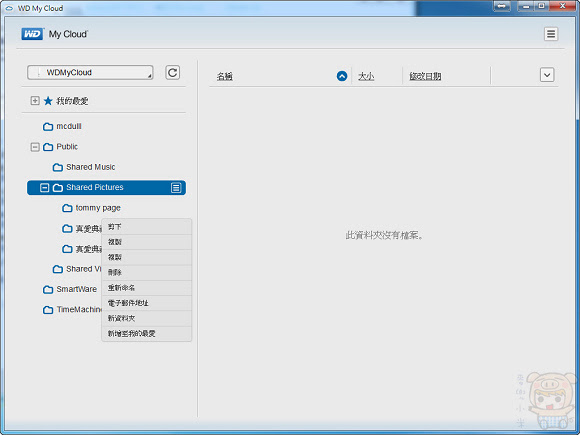
Task: Choose 新資料夾 (new folder) from the context menu
Action: pos(146,318)
